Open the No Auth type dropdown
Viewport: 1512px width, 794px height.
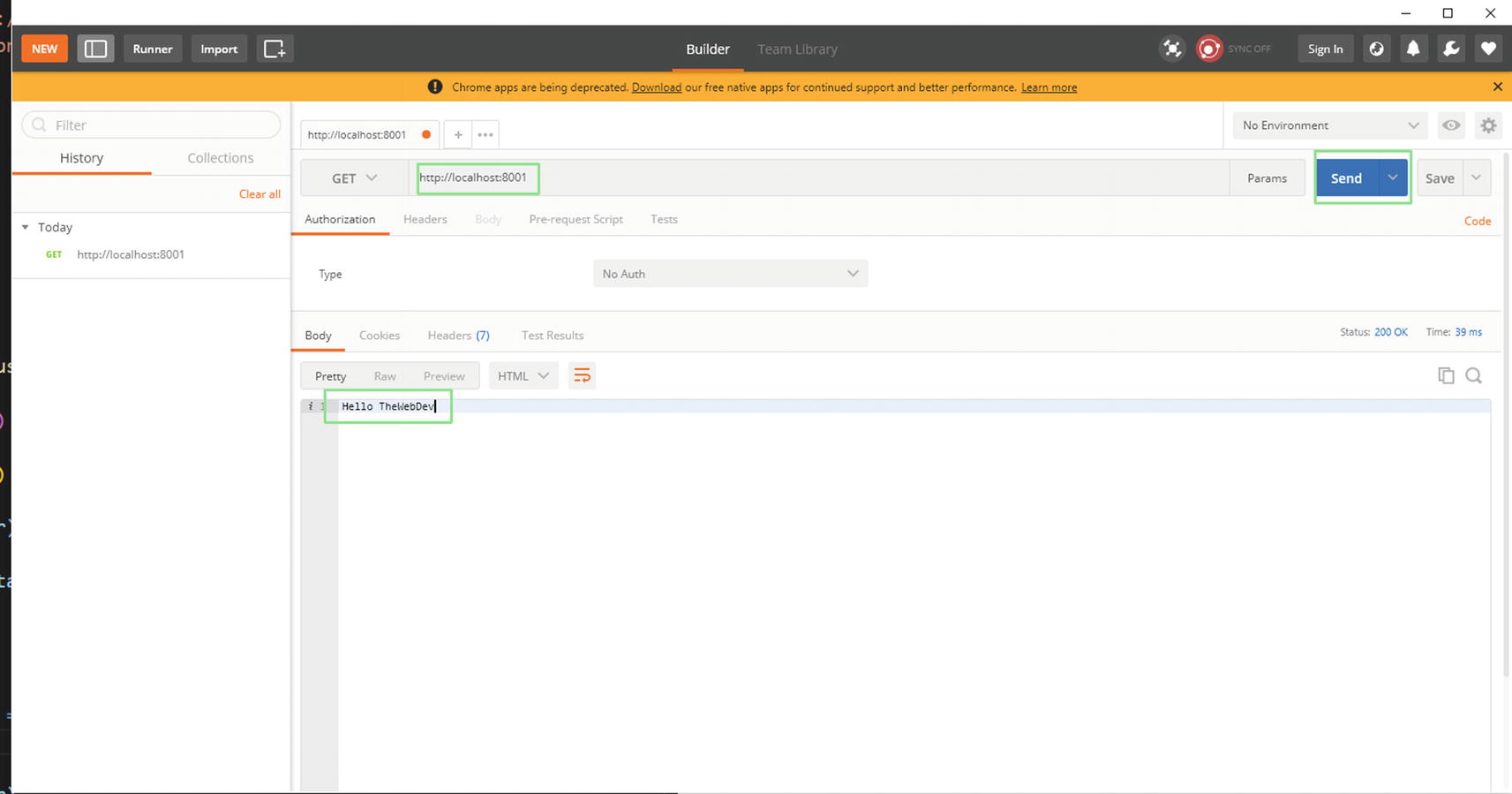pyautogui.click(x=730, y=274)
